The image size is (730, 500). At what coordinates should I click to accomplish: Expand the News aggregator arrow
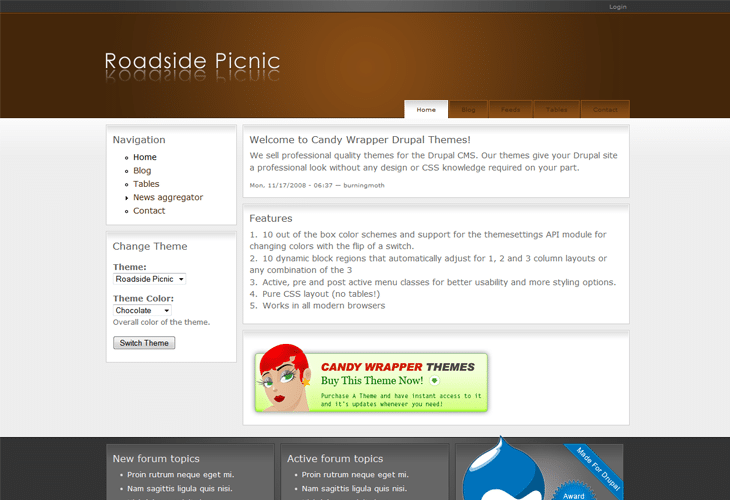127,198
